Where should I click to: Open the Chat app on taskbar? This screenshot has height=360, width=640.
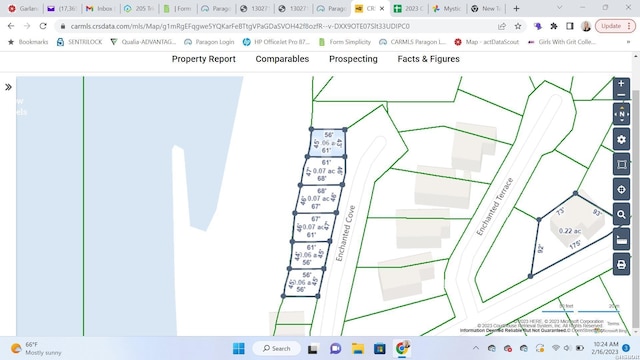click(336, 349)
